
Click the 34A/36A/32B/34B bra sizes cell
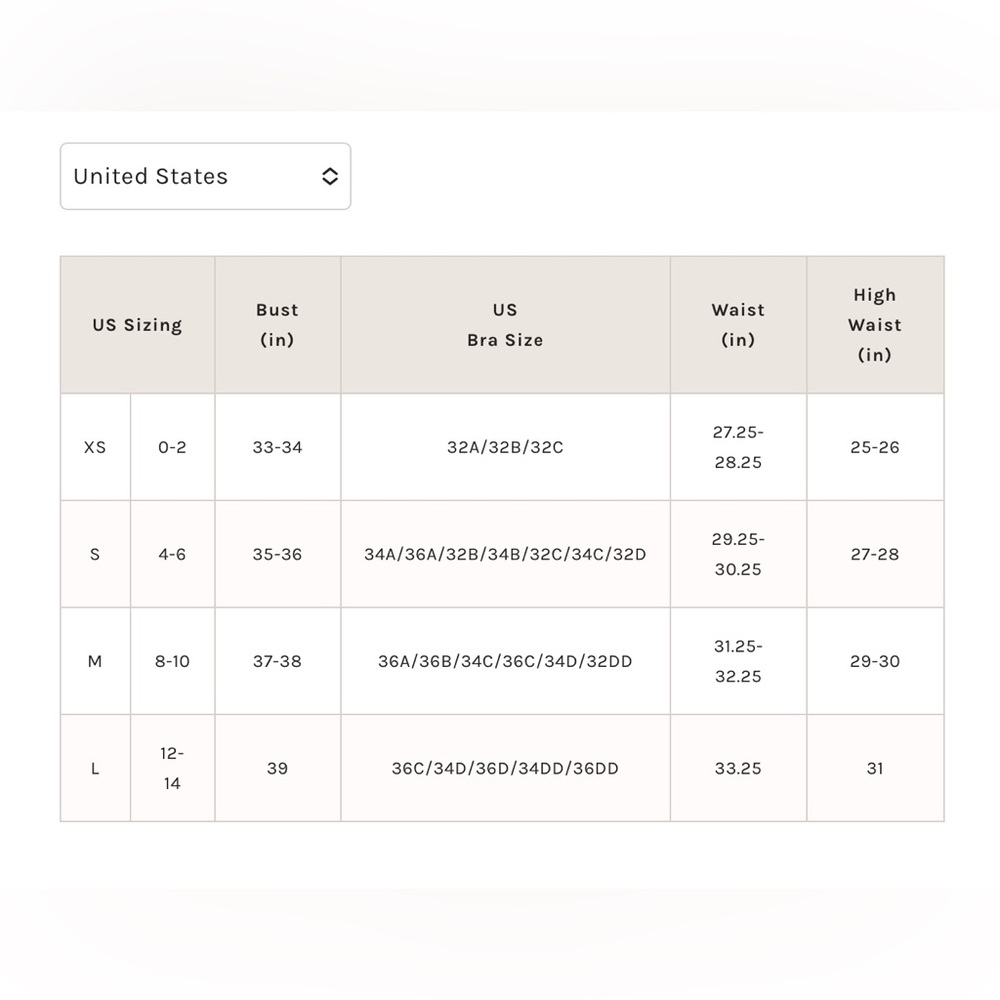click(505, 554)
